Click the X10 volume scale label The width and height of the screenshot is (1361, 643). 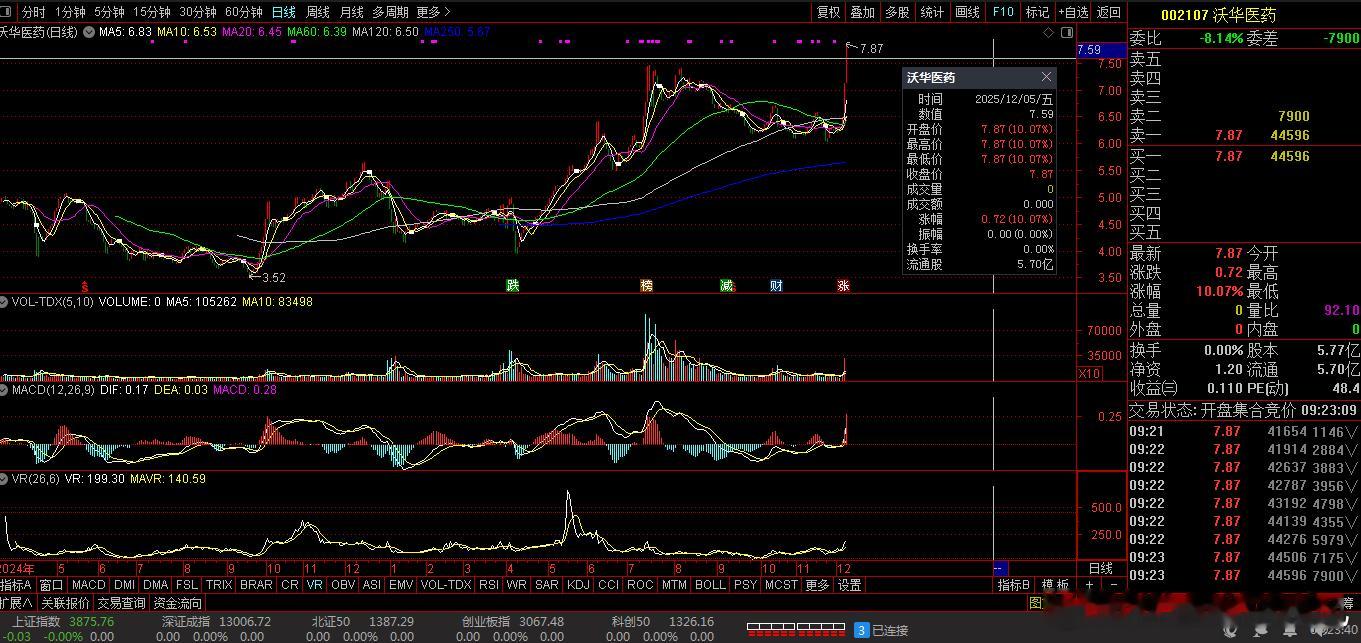tap(1088, 373)
